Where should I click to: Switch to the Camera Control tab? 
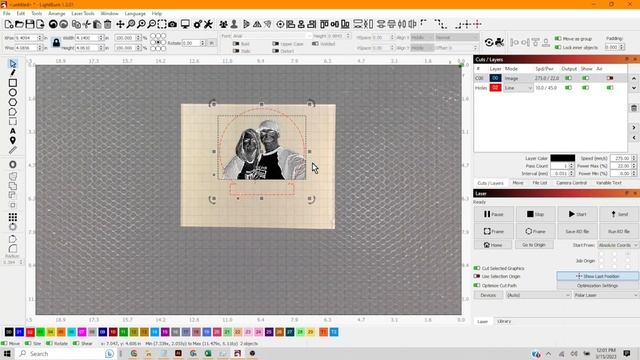571,183
